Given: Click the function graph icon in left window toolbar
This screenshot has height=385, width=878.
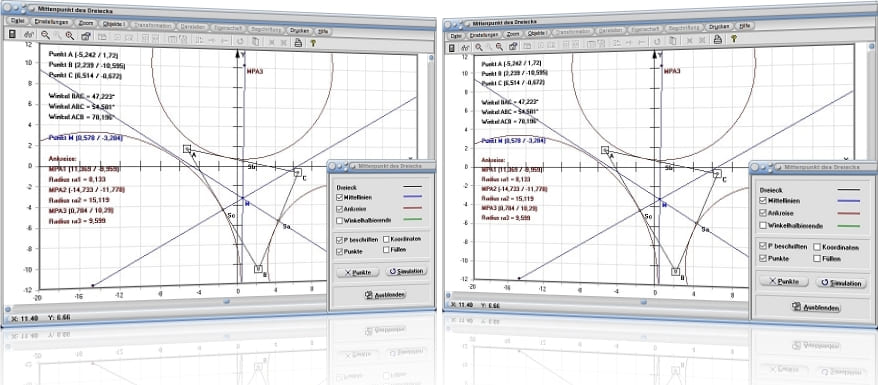Looking at the screenshot, I should (29, 35).
